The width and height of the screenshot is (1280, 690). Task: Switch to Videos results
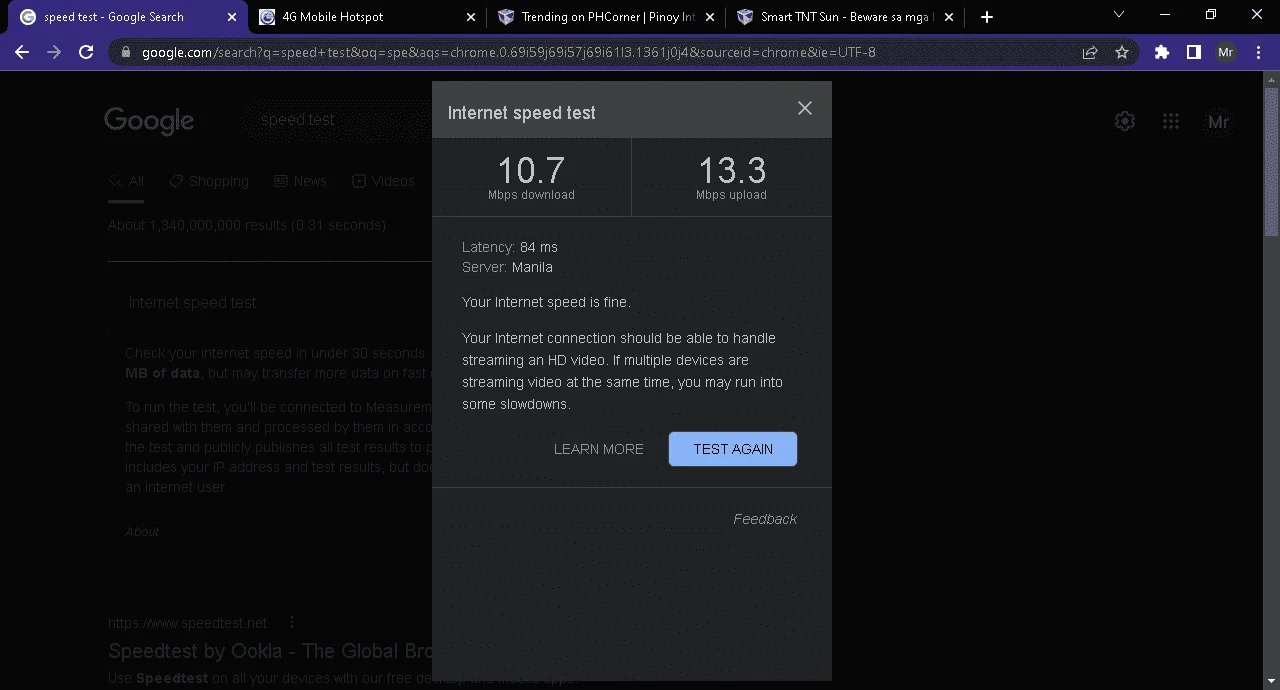pos(383,181)
